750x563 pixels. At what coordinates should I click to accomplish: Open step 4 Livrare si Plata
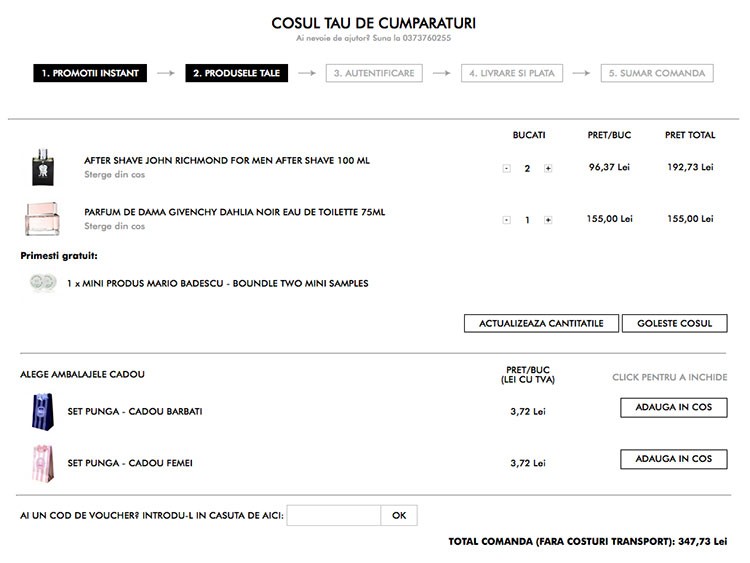click(512, 73)
